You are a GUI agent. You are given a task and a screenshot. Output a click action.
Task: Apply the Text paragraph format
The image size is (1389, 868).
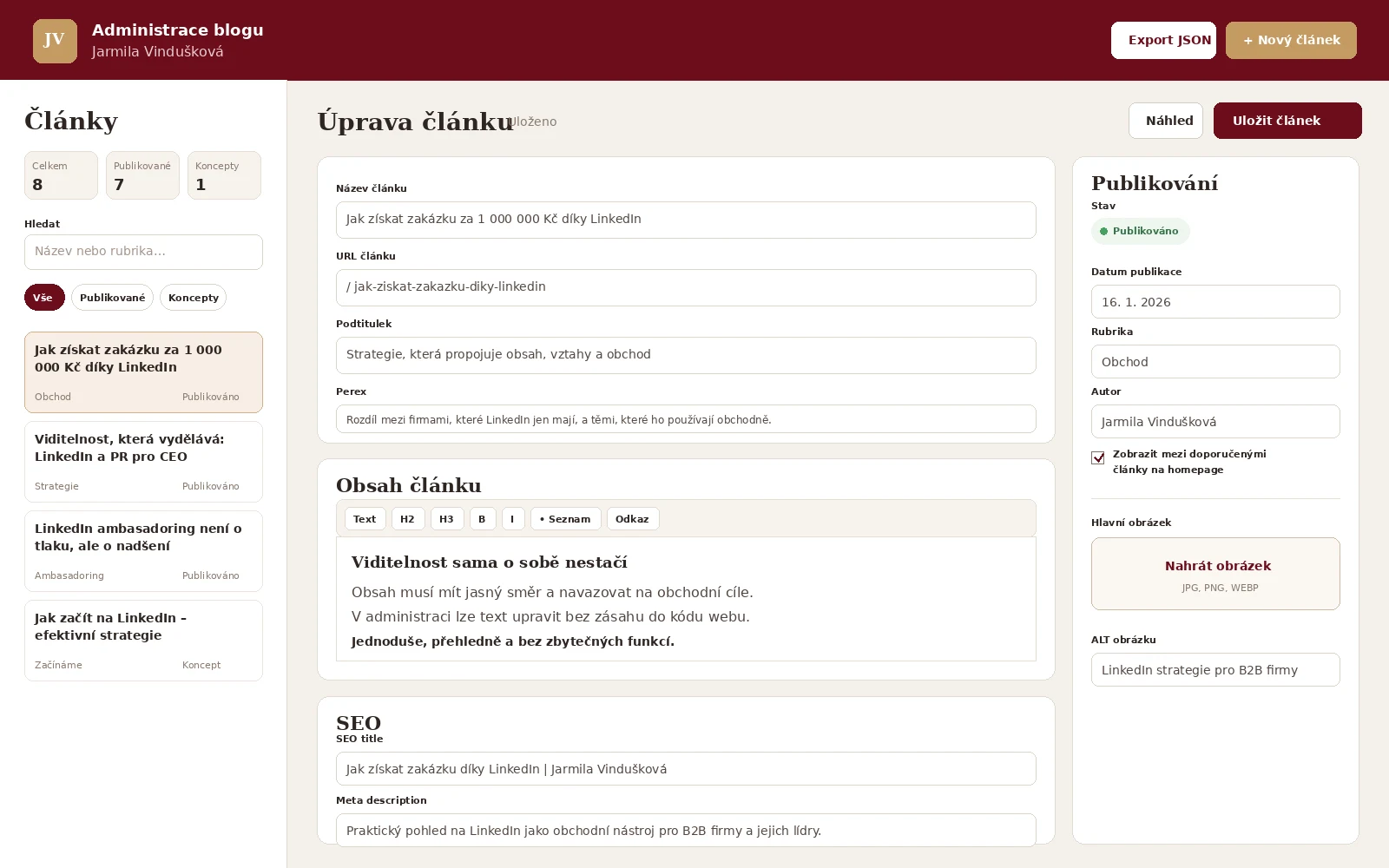(x=365, y=519)
